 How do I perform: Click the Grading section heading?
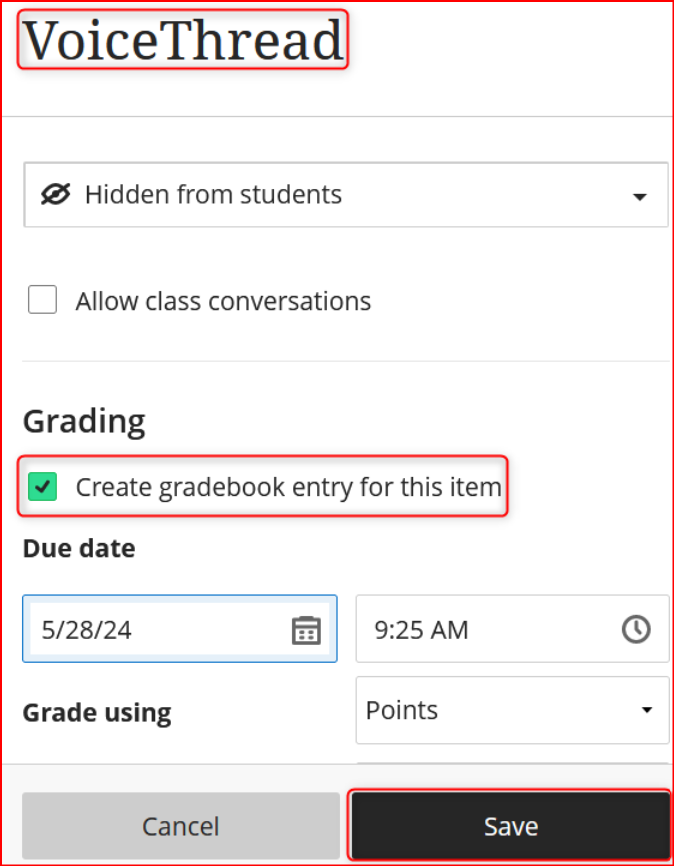point(84,423)
